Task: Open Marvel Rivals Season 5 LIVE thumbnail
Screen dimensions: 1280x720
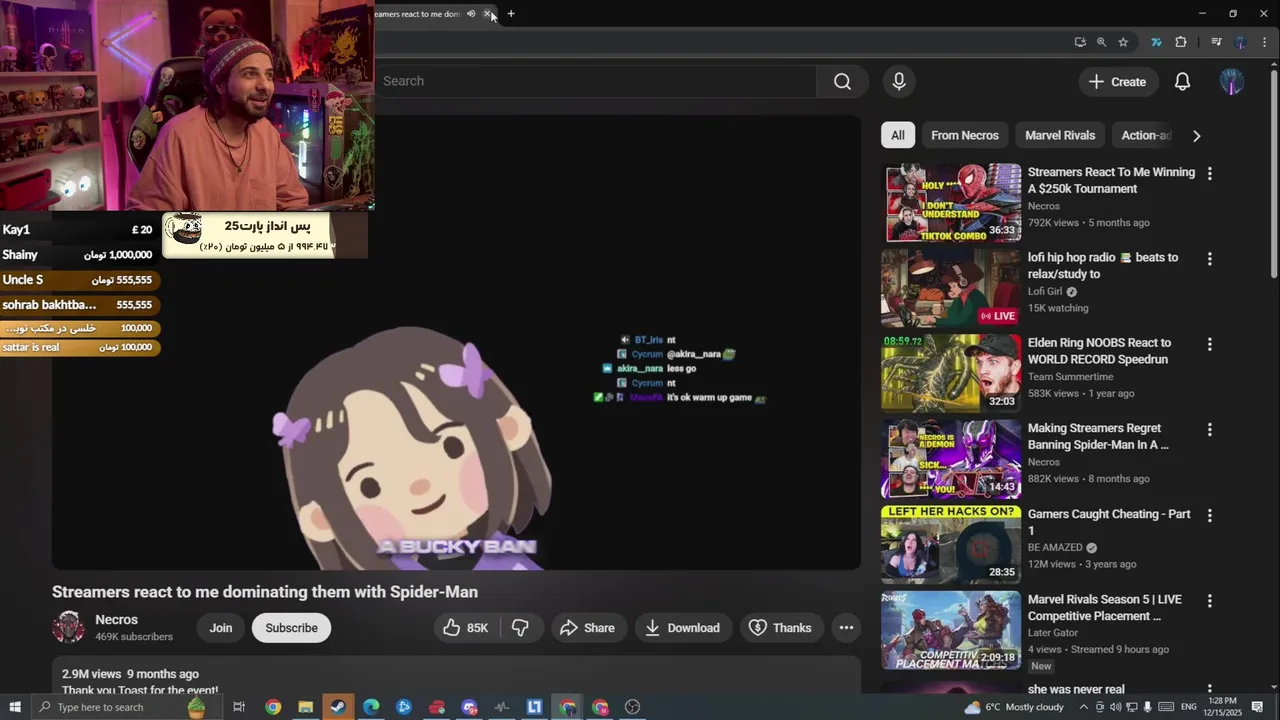Action: 951,630
